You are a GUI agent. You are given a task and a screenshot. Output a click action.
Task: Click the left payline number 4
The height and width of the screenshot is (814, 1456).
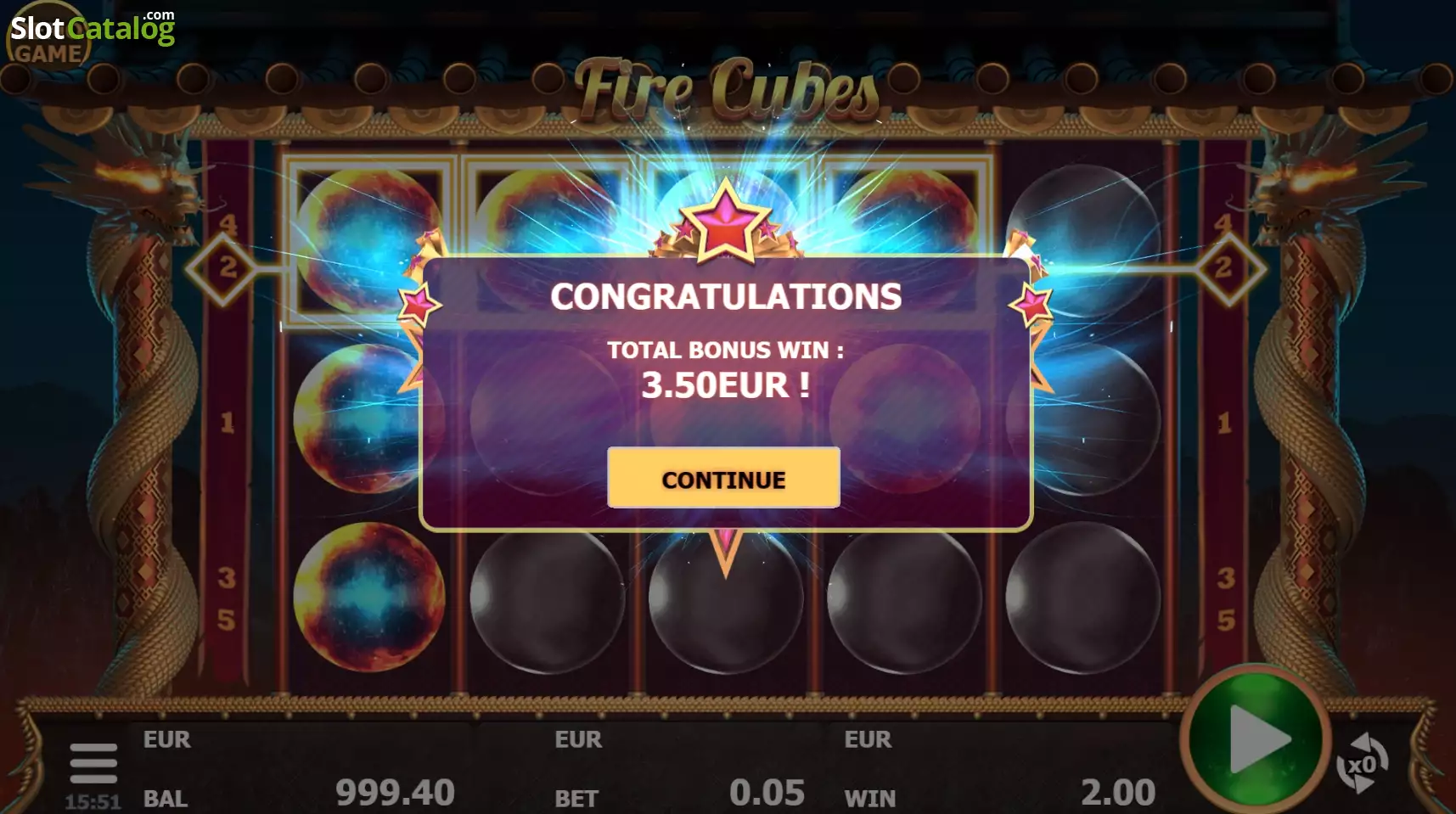point(228,225)
